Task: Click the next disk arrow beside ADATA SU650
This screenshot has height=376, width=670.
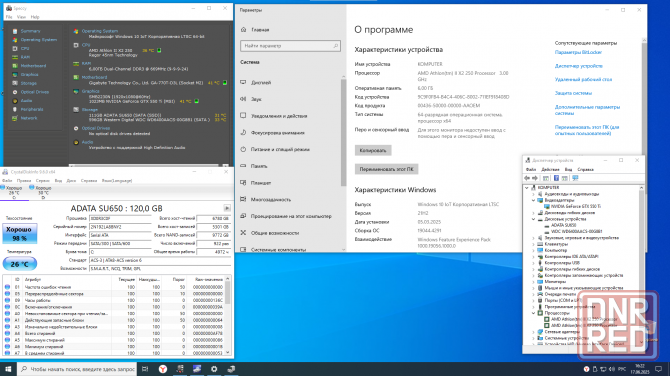Action: [227, 208]
